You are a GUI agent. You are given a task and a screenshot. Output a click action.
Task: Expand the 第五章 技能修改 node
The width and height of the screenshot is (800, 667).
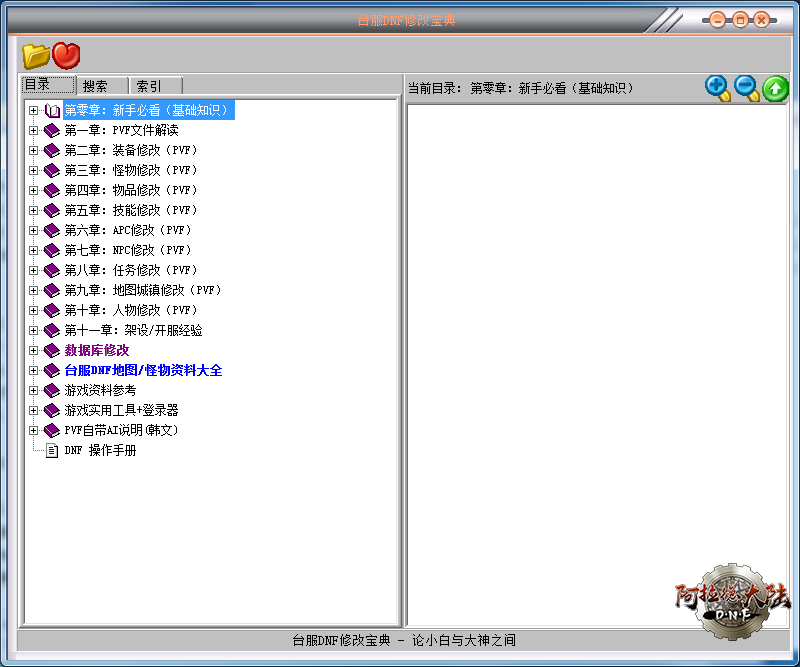[33, 210]
